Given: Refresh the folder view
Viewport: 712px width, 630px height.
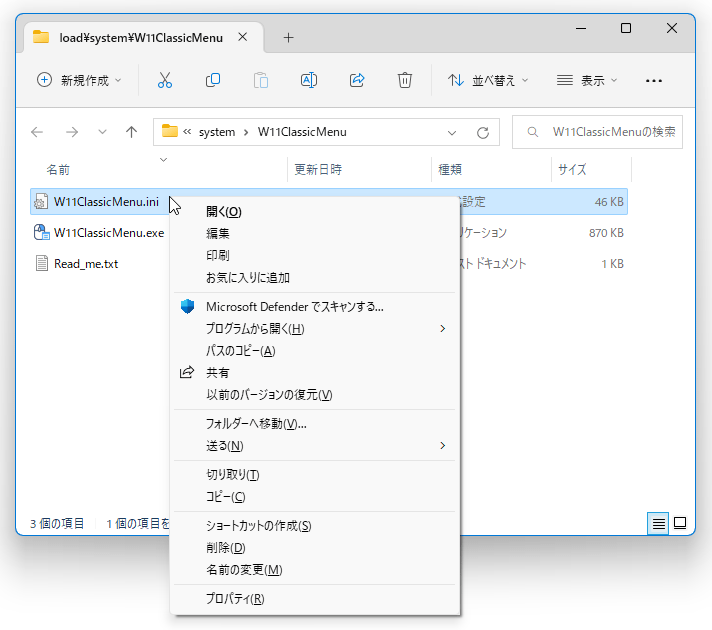Looking at the screenshot, I should click(483, 133).
